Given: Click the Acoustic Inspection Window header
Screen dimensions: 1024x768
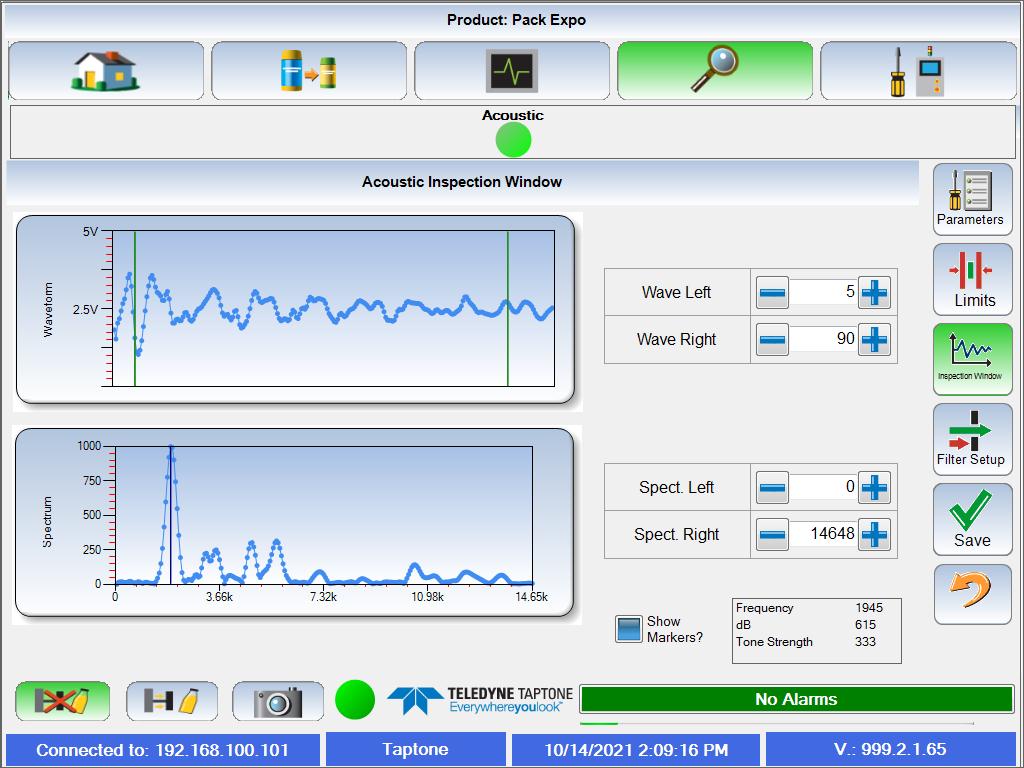Looking at the screenshot, I should (462, 182).
